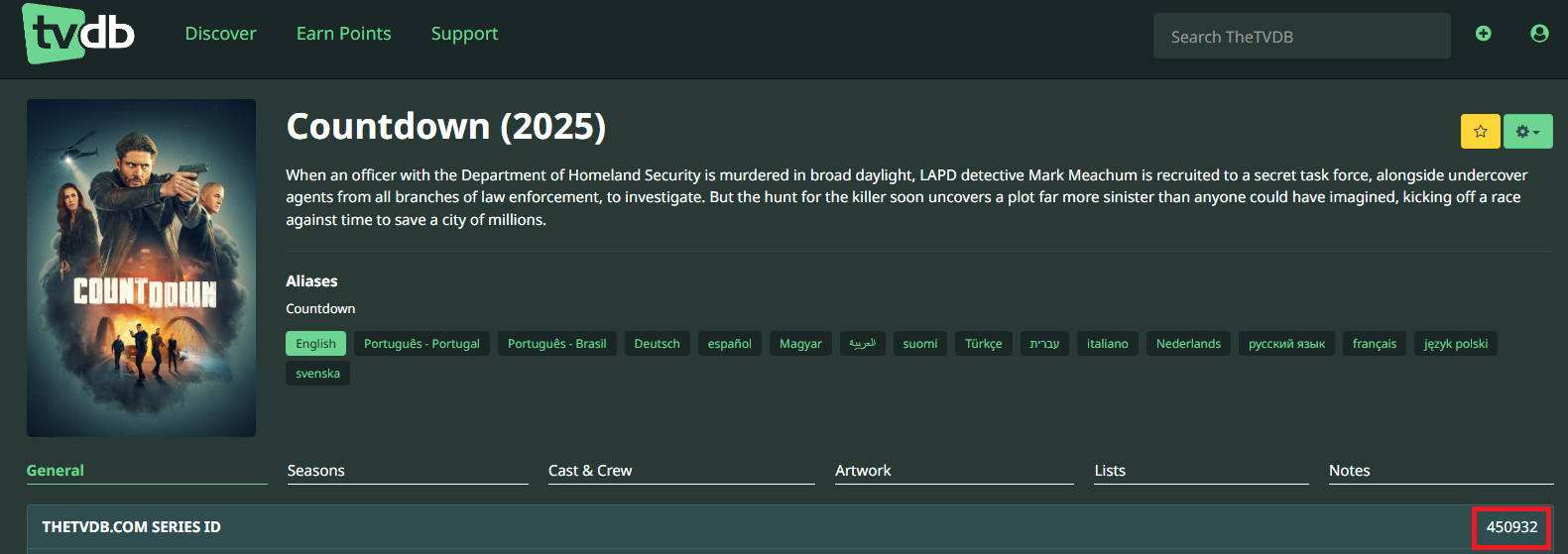Click the TVDB logo
The height and width of the screenshot is (554, 1568).
[x=78, y=34]
